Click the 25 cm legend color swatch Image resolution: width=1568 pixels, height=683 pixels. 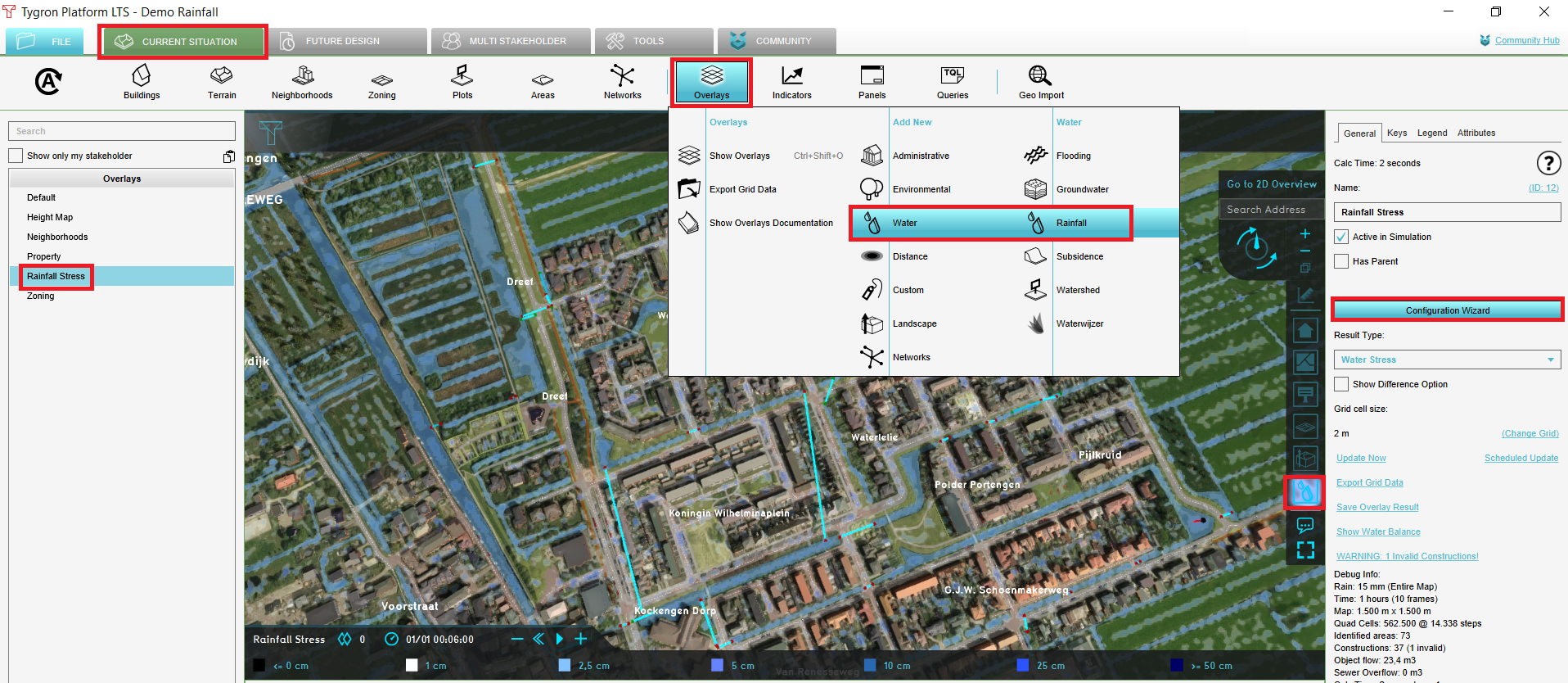pyautogui.click(x=1022, y=665)
